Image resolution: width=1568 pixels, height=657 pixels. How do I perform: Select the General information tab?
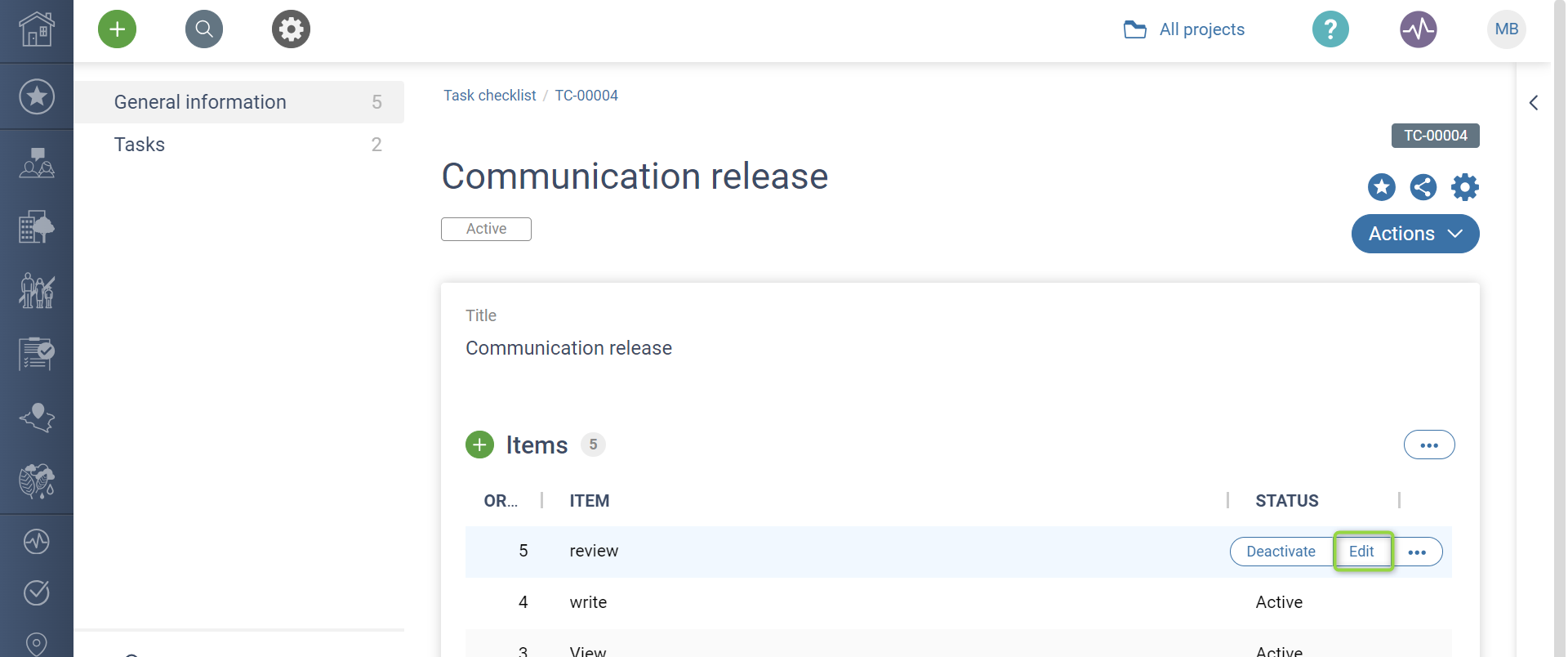coord(200,102)
